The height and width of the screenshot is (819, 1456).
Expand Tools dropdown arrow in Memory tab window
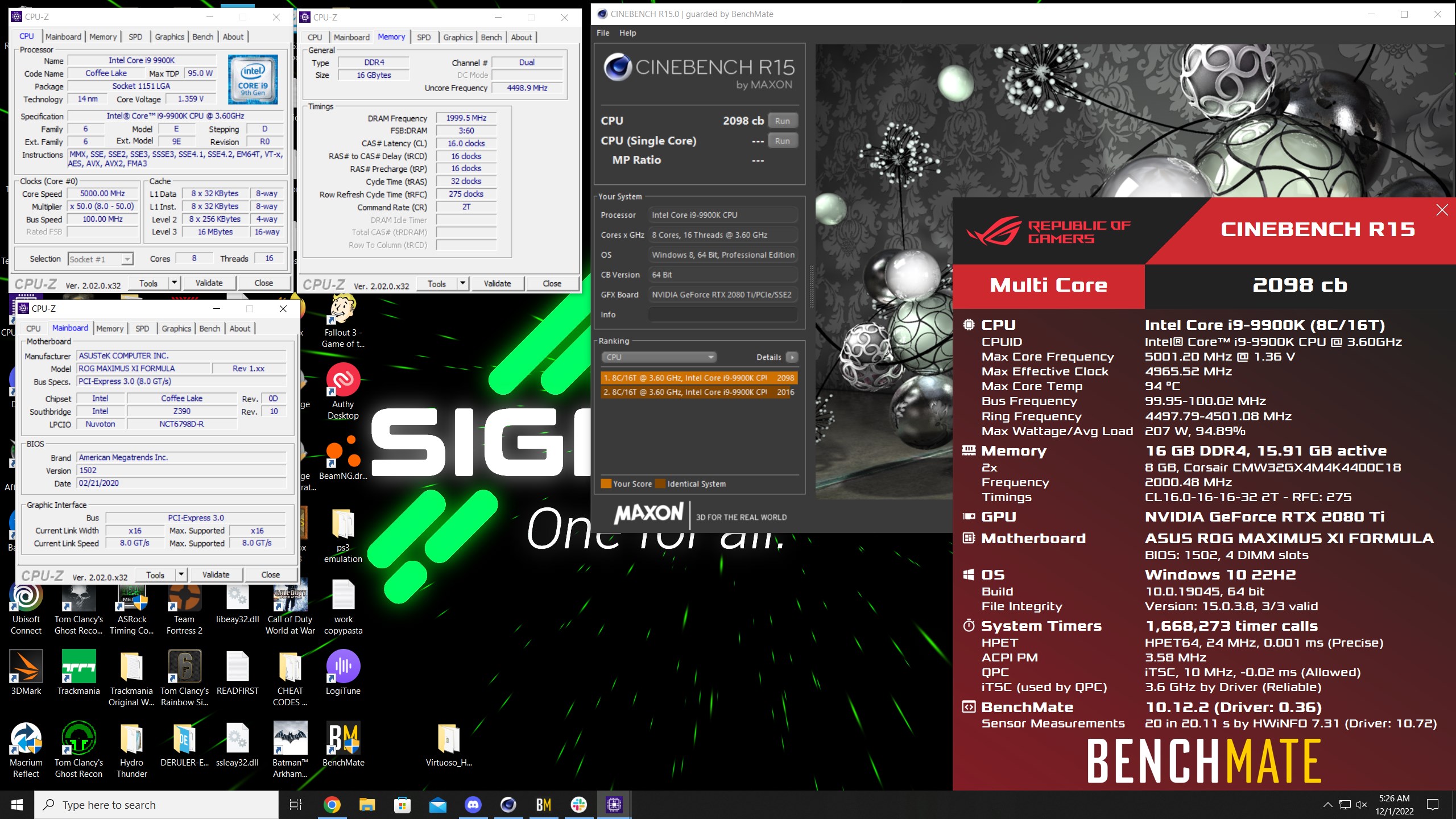pos(463,283)
